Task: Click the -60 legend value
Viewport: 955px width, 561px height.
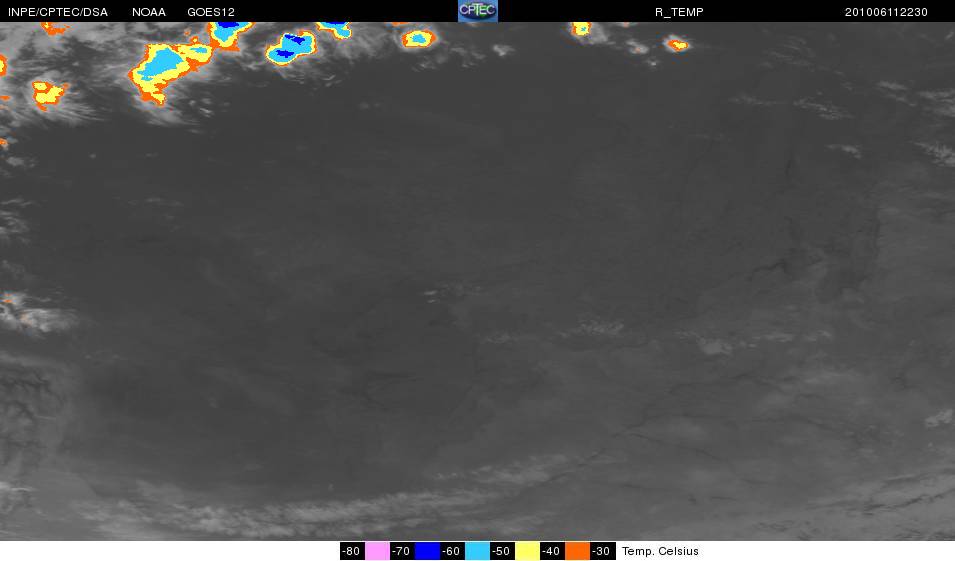Action: point(451,551)
